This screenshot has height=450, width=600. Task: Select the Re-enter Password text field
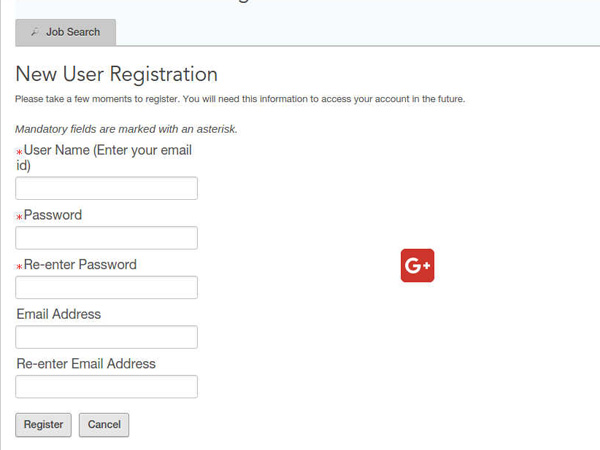(x=106, y=287)
